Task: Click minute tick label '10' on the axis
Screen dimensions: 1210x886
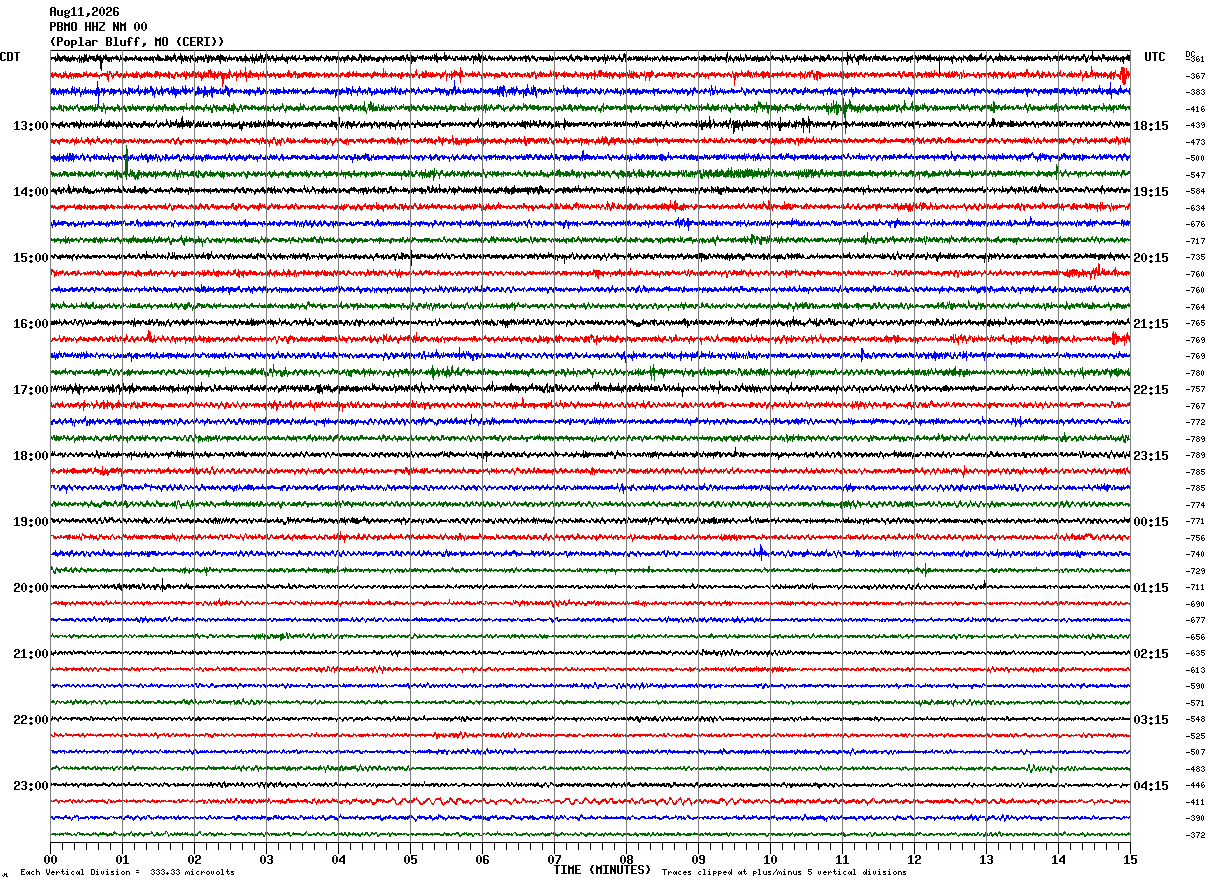Action: (x=770, y=859)
